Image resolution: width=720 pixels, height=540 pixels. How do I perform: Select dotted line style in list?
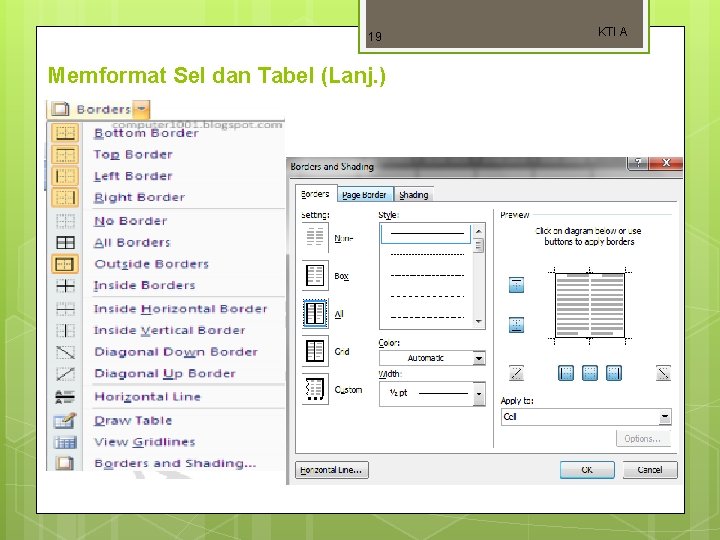tap(427, 254)
